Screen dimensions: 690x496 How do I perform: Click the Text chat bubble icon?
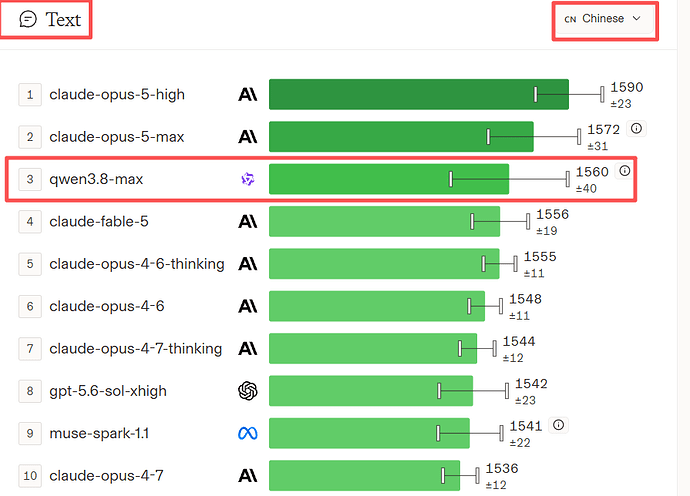[x=28, y=19]
